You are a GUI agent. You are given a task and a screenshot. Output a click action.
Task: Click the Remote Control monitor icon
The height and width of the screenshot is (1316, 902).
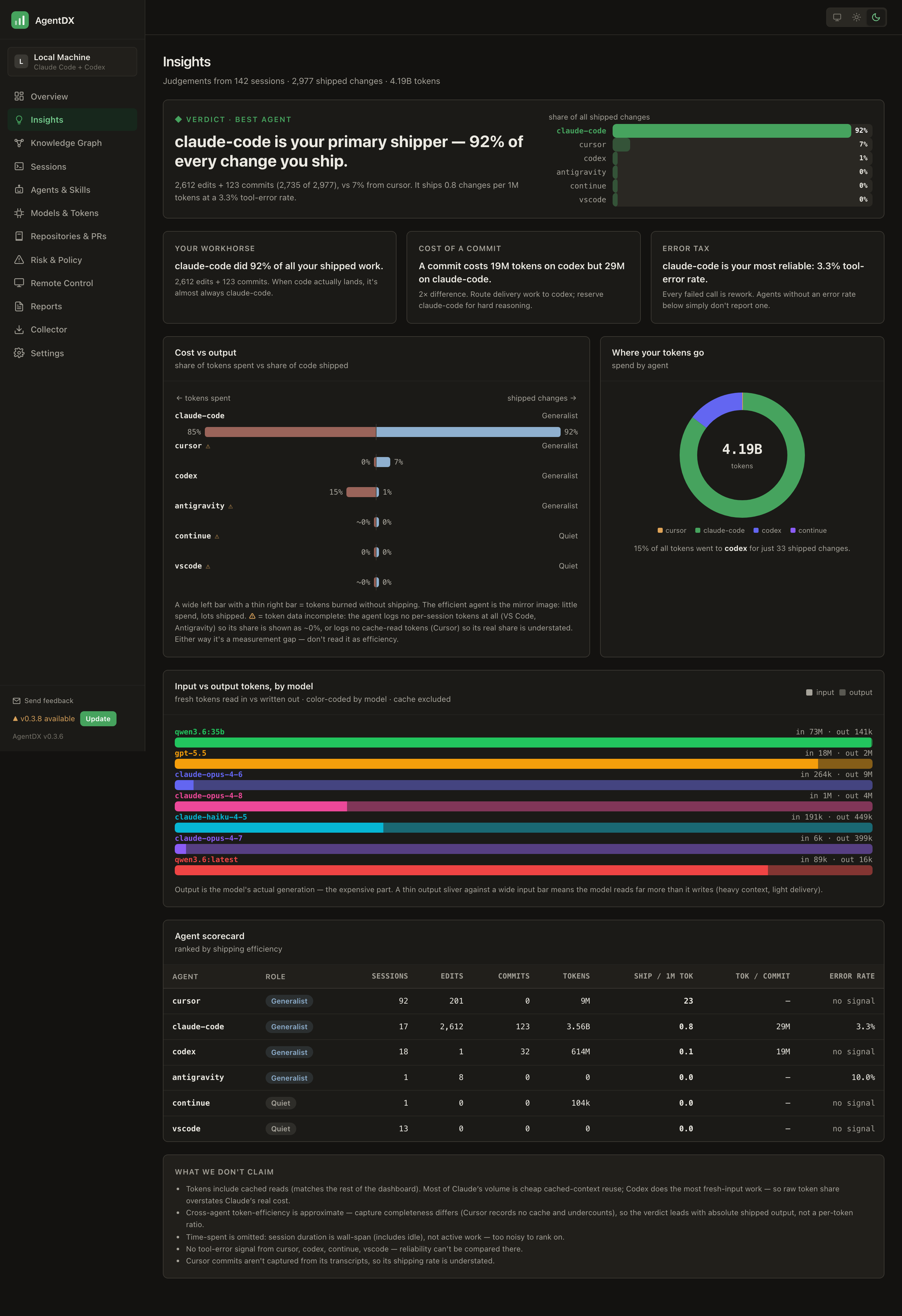[x=19, y=283]
